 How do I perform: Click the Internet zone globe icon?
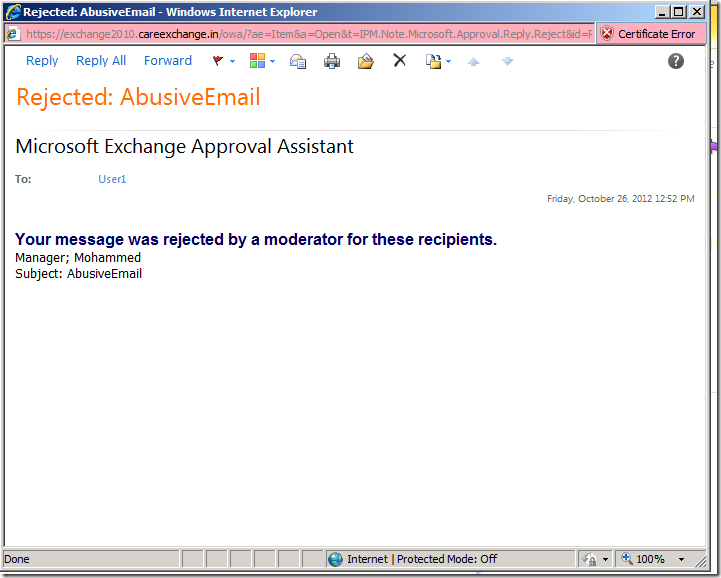(x=335, y=559)
